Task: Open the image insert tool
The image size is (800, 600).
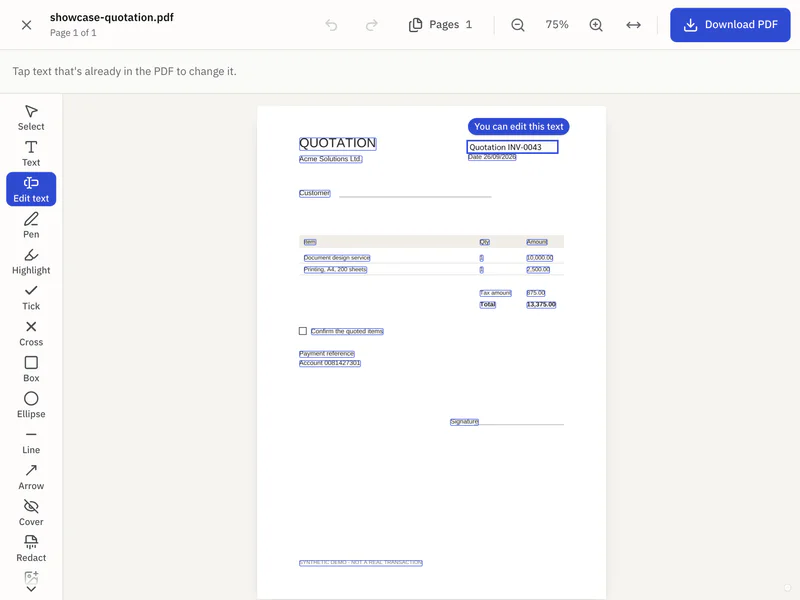Action: (x=31, y=577)
